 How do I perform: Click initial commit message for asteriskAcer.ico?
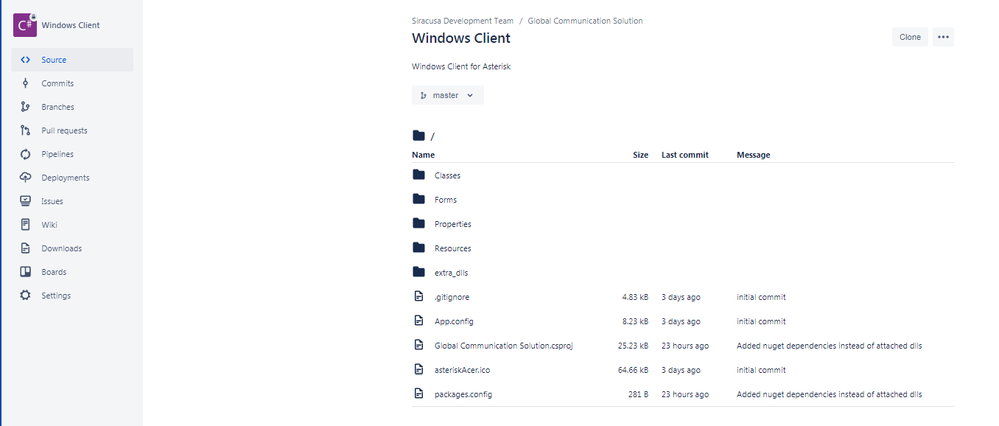[x=761, y=370]
